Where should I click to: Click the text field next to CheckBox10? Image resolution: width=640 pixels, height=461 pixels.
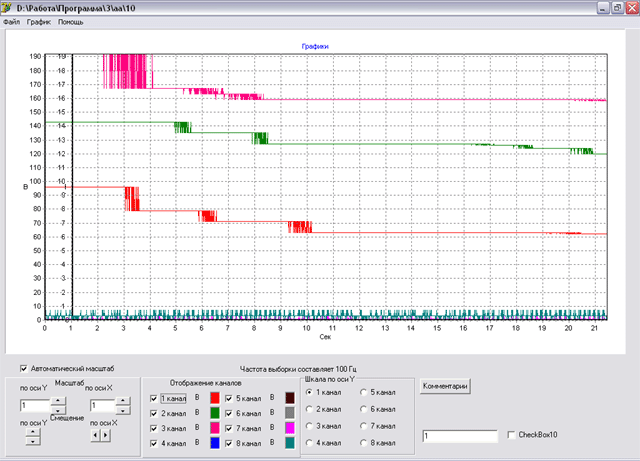pyautogui.click(x=461, y=437)
